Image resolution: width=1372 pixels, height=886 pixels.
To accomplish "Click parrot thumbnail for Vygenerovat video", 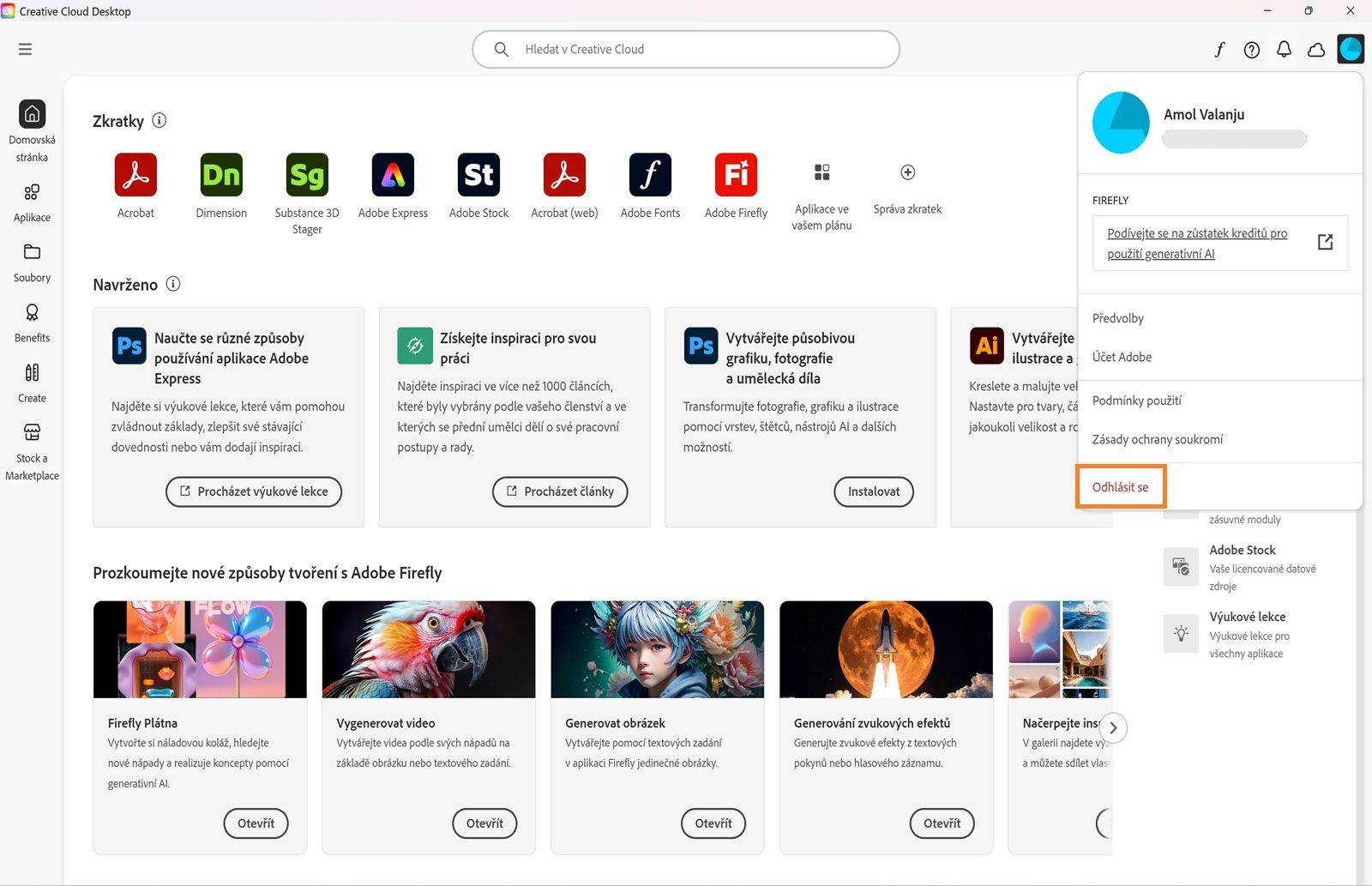I will (429, 649).
